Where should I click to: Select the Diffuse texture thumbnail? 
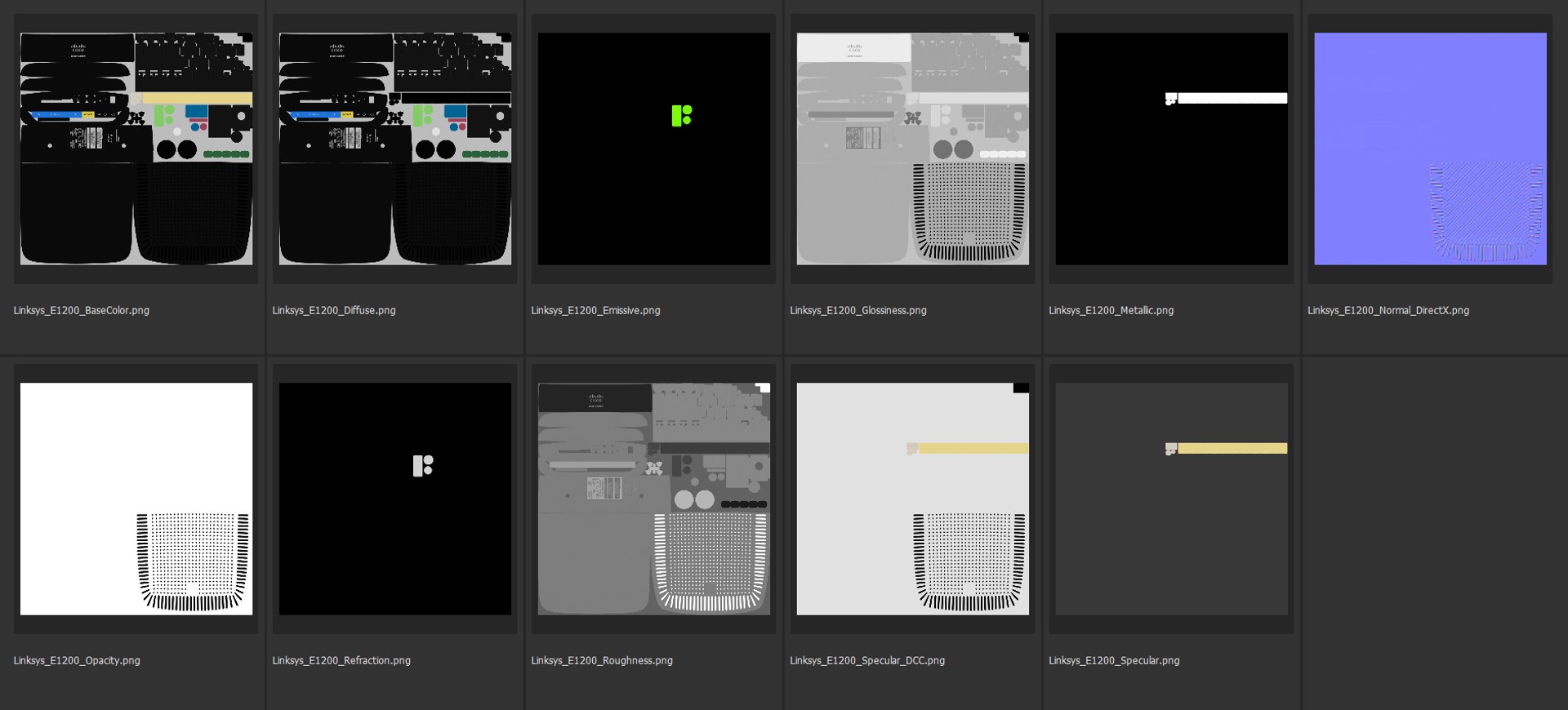click(395, 149)
